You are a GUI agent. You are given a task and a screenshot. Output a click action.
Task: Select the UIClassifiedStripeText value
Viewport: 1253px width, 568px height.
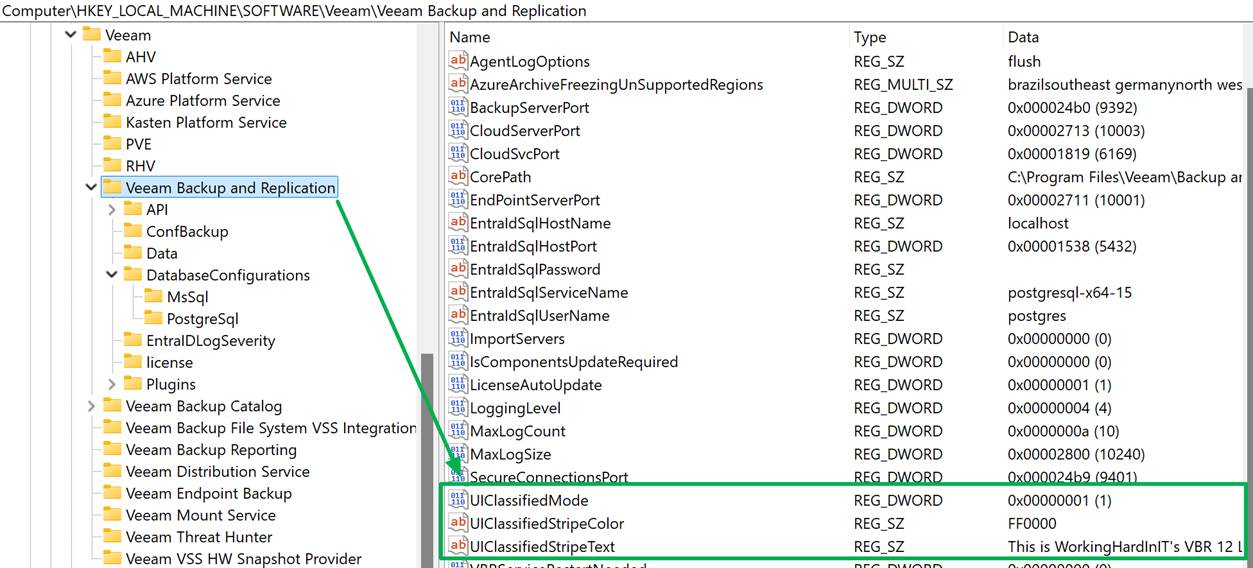[542, 547]
